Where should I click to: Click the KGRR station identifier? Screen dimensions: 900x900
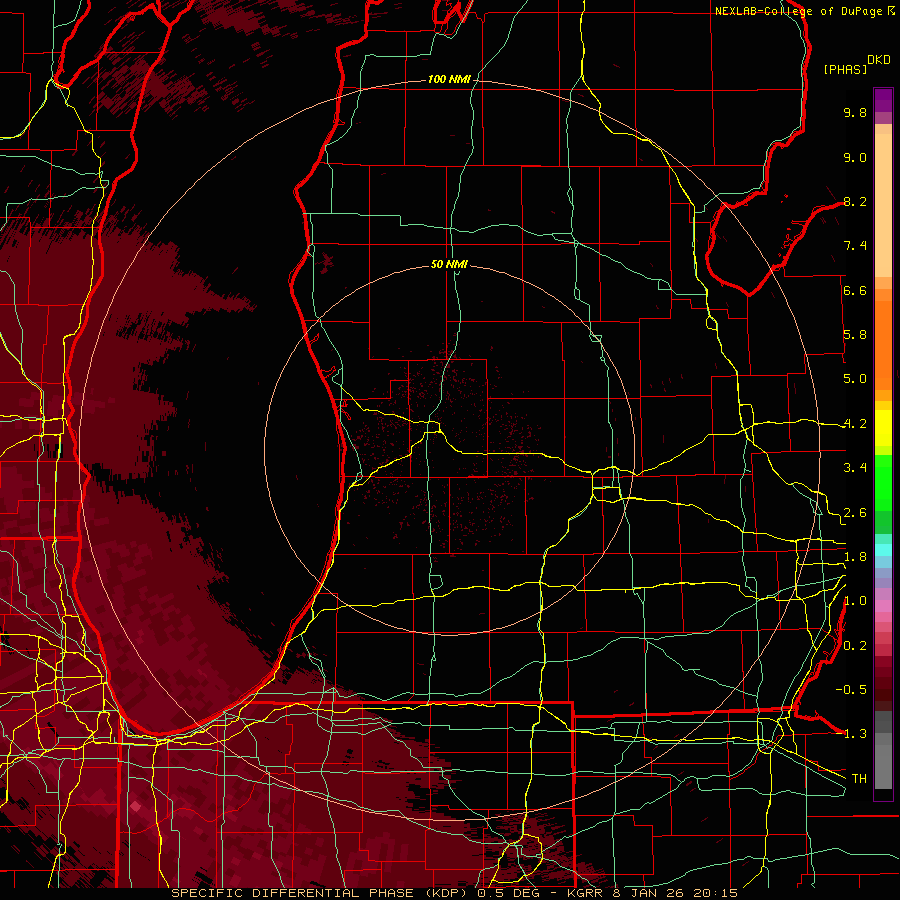(587, 893)
